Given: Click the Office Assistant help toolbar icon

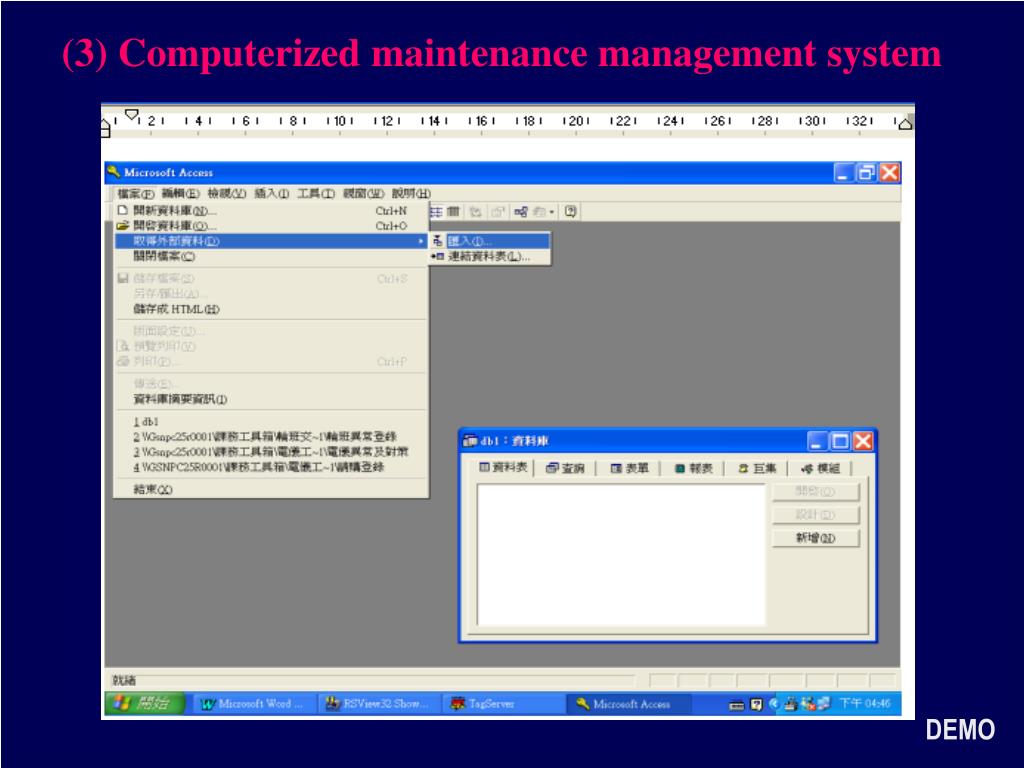Looking at the screenshot, I should [571, 212].
